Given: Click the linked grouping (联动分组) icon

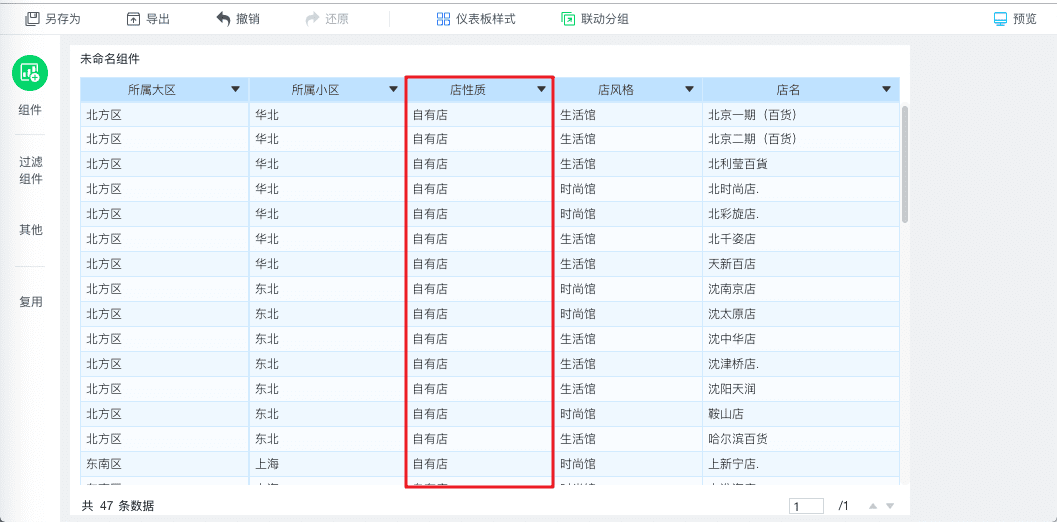Looking at the screenshot, I should [568, 19].
